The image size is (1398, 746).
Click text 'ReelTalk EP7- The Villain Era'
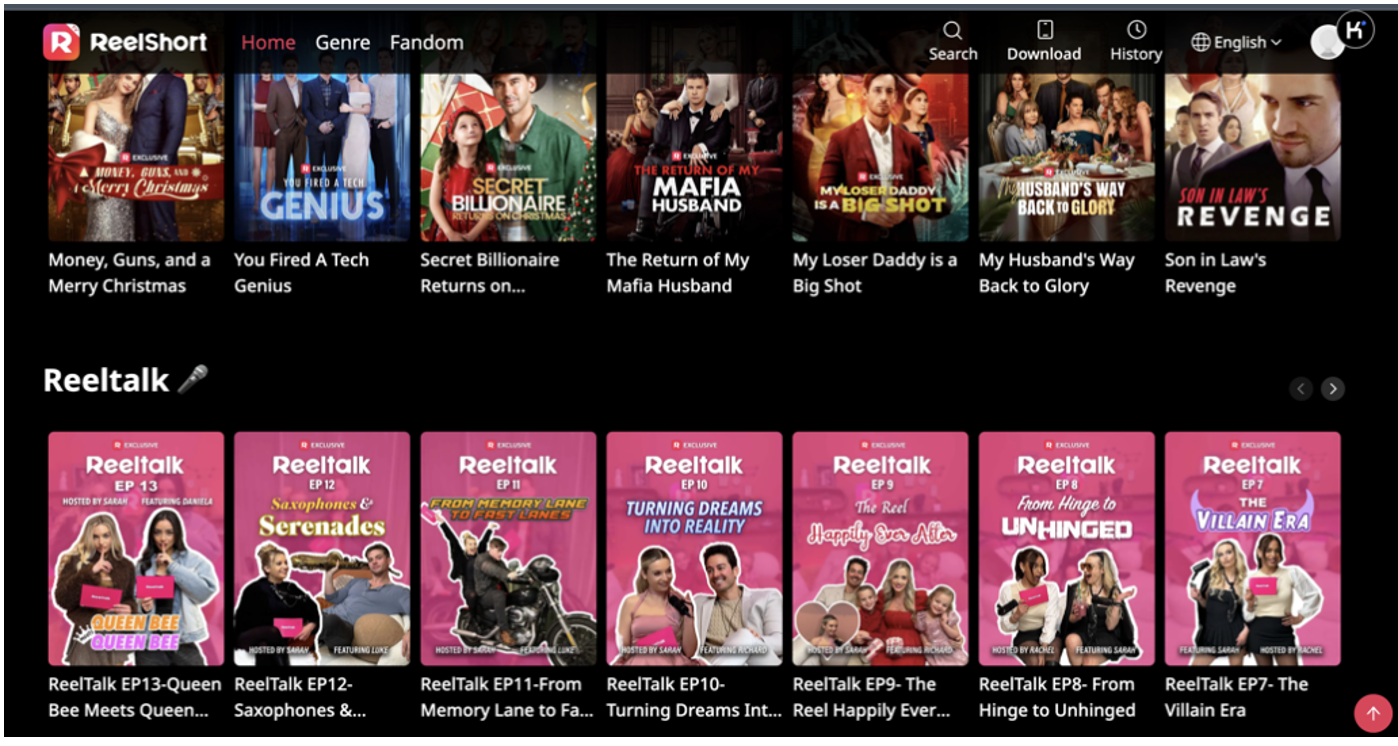(x=1237, y=698)
